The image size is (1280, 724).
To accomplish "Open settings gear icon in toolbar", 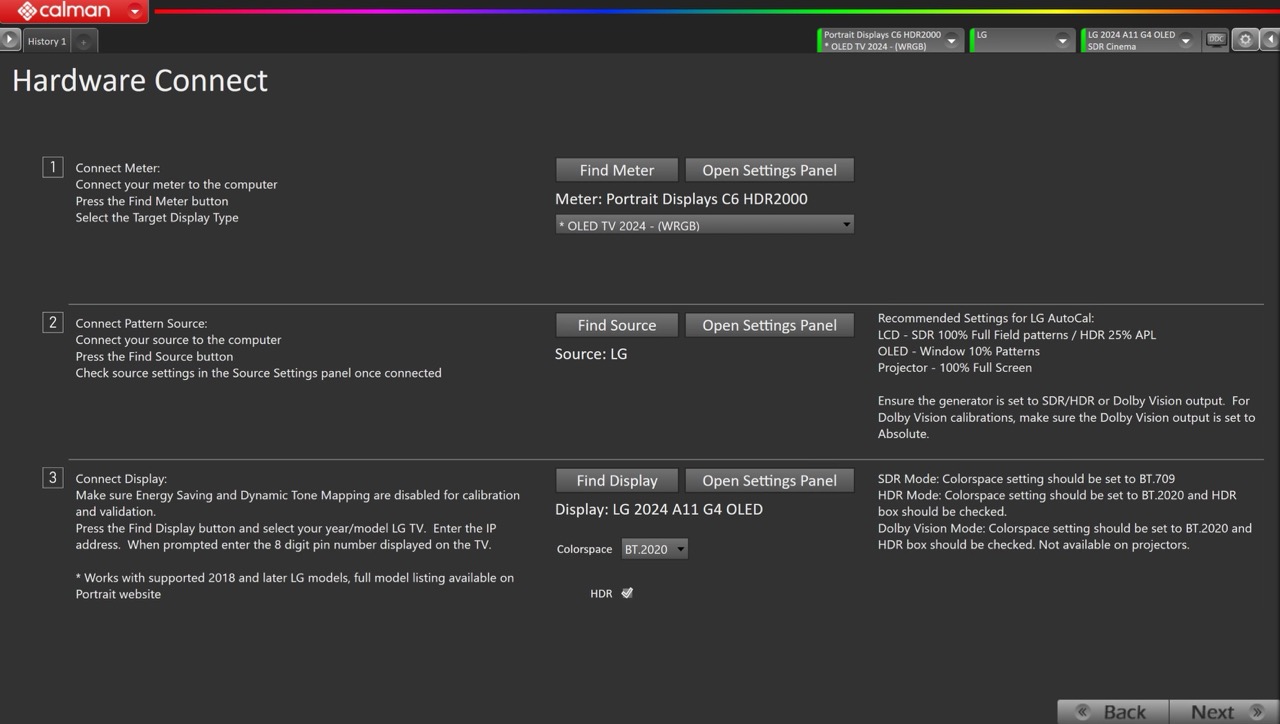I will pos(1245,40).
